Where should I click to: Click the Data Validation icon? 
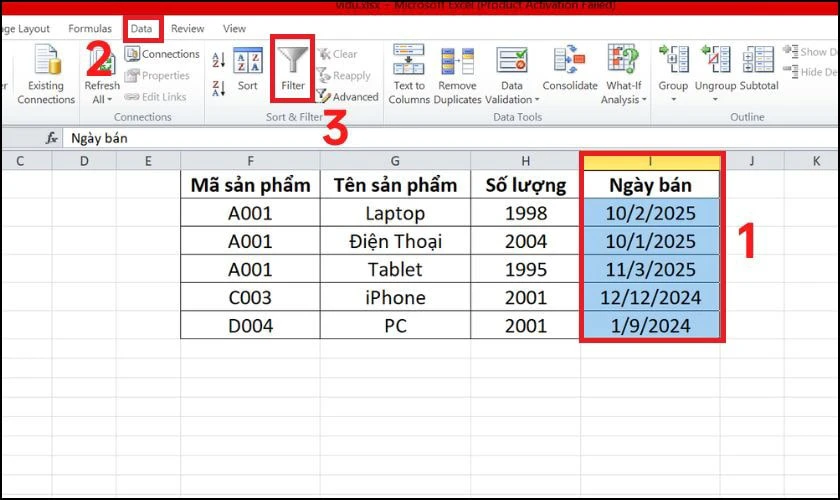[512, 59]
